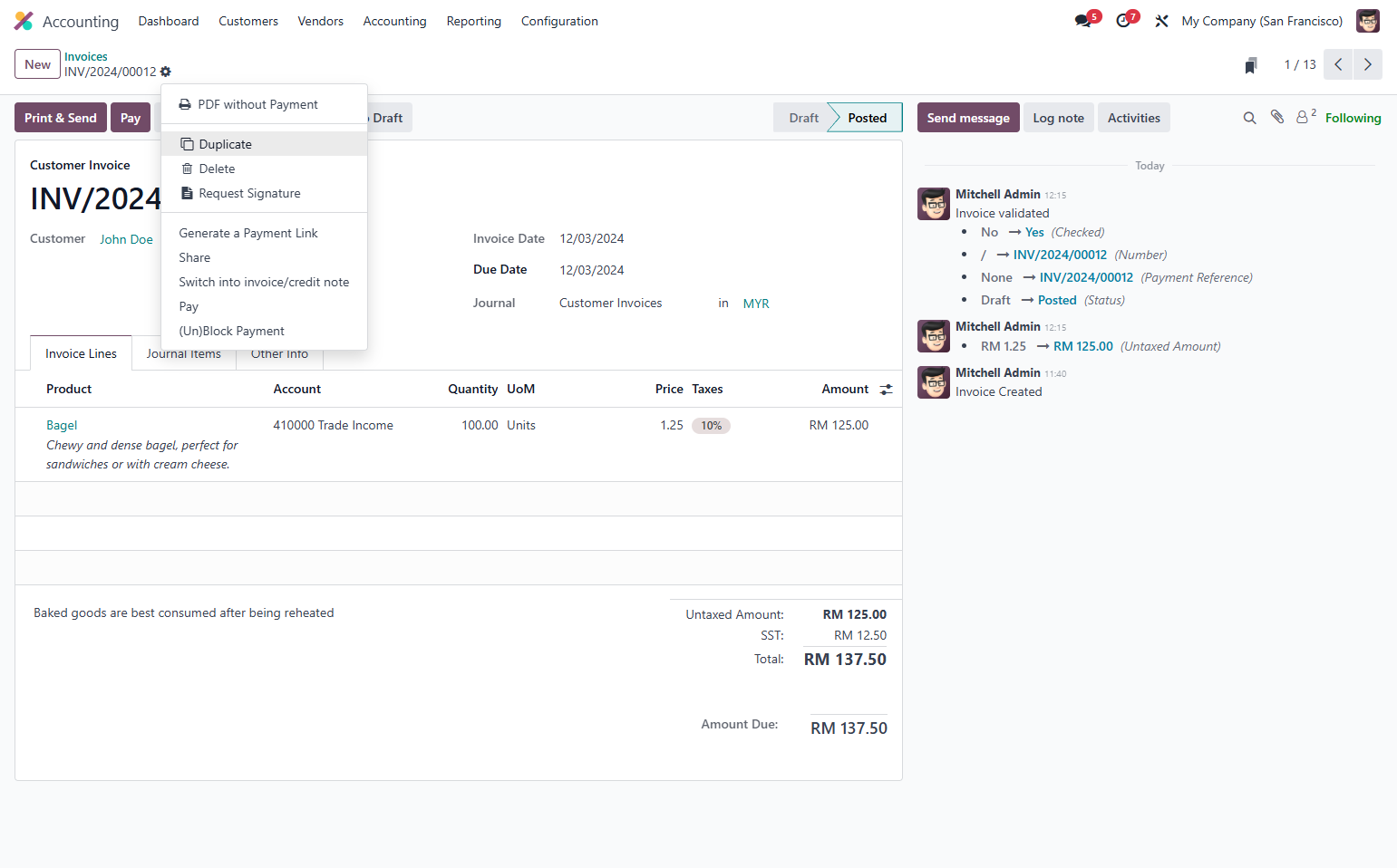Click the Print & Send button
The height and width of the screenshot is (868, 1397).
pyautogui.click(x=61, y=118)
